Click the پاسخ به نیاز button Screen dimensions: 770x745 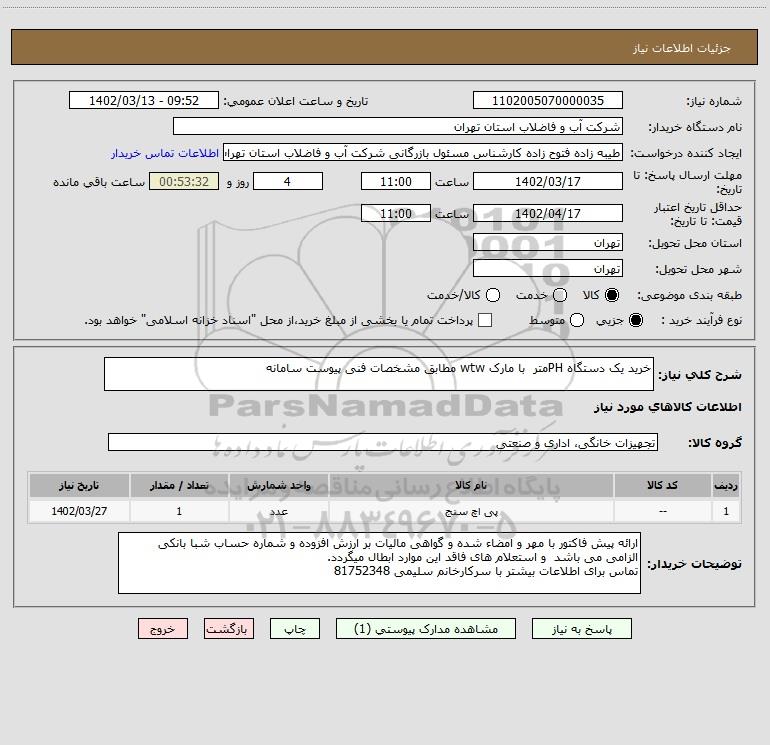point(582,629)
